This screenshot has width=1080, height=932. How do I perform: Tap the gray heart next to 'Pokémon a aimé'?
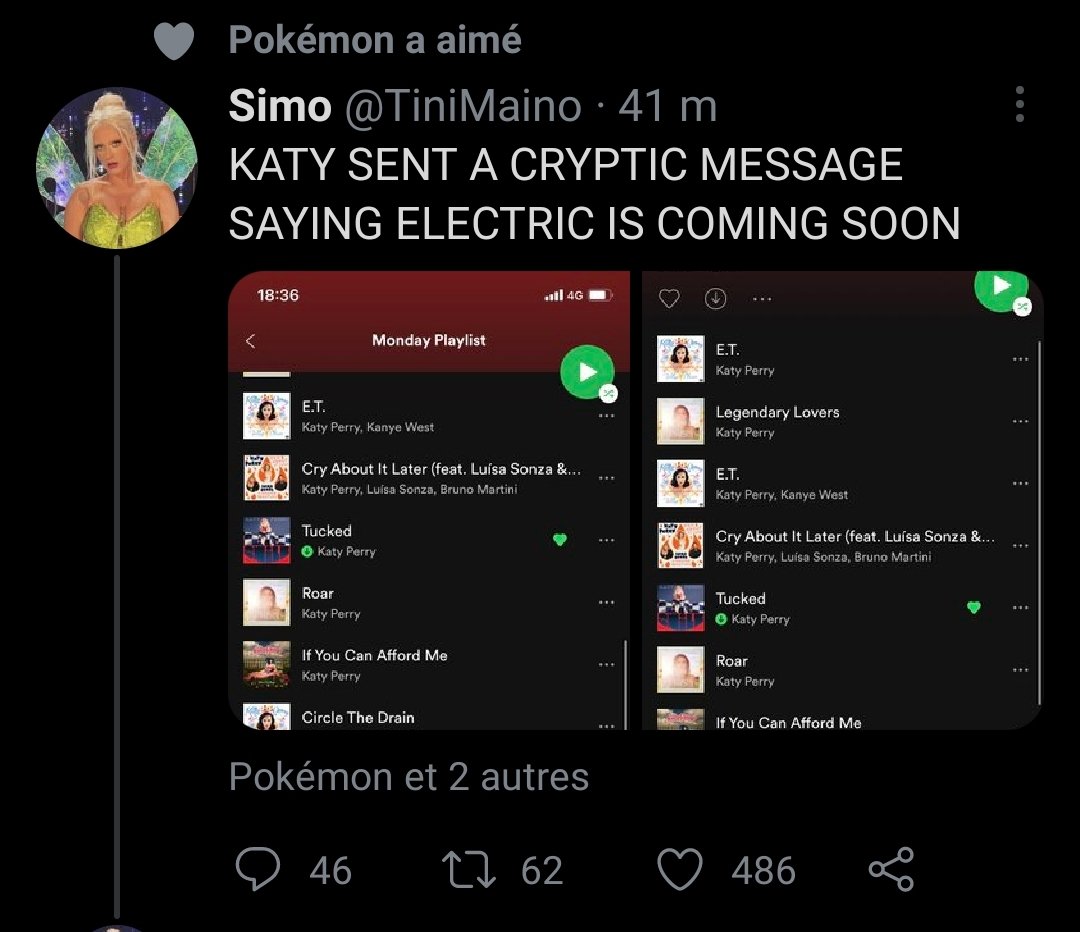[x=174, y=40]
